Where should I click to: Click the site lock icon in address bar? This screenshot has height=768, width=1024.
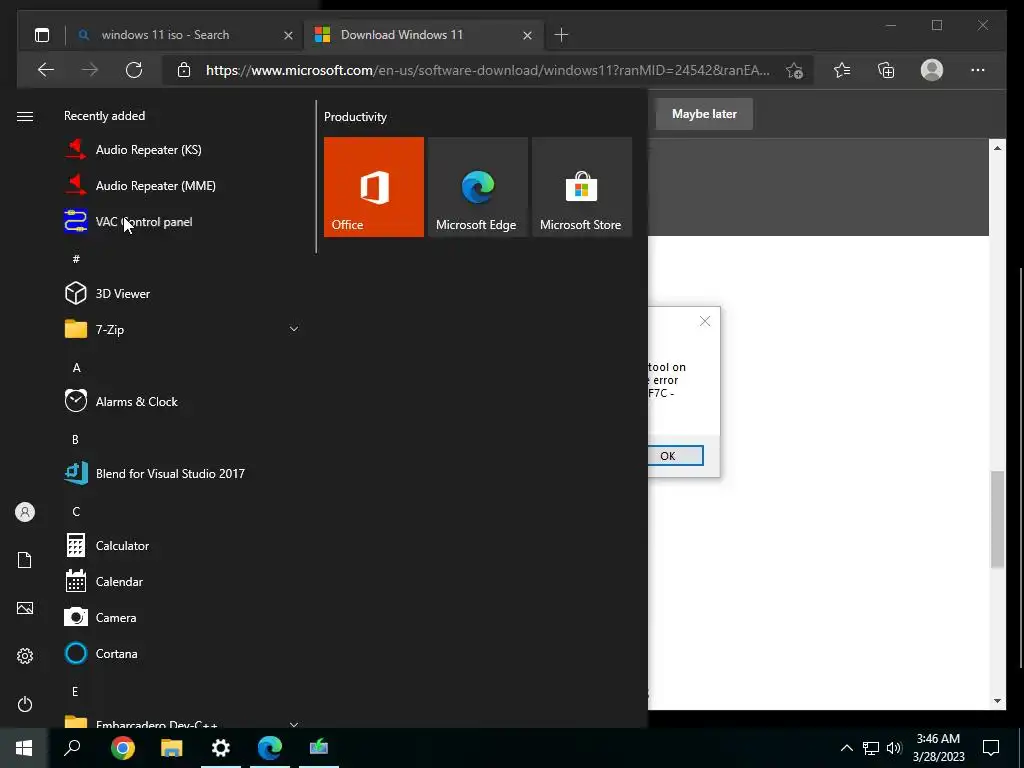[184, 70]
